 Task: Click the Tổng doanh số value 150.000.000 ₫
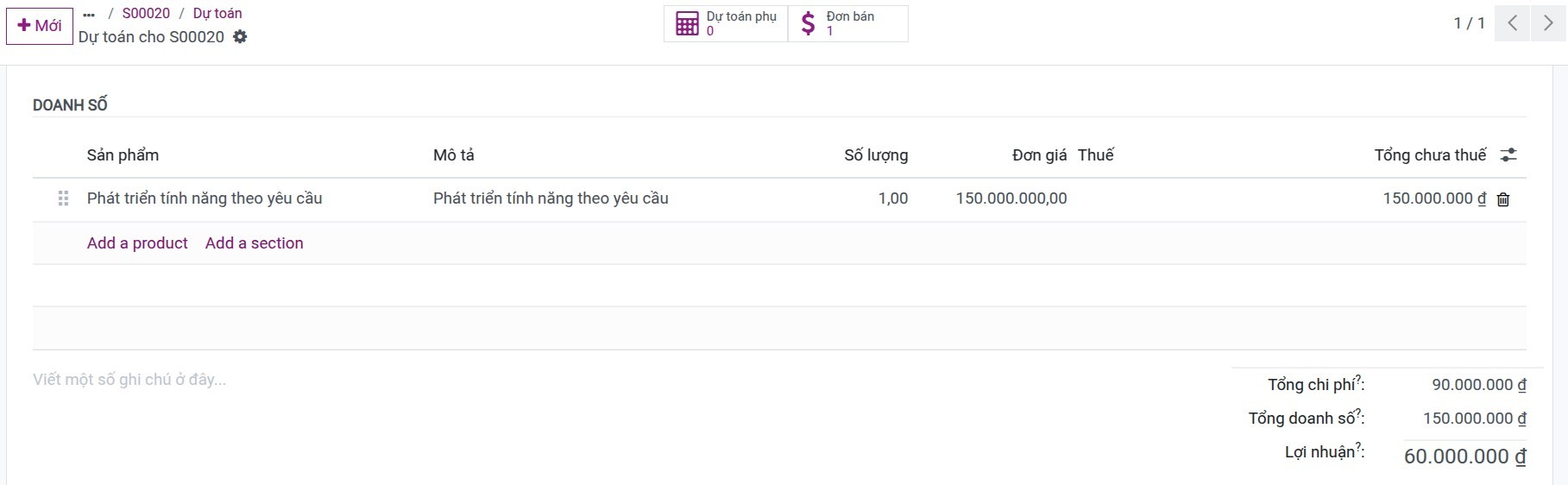click(1475, 419)
